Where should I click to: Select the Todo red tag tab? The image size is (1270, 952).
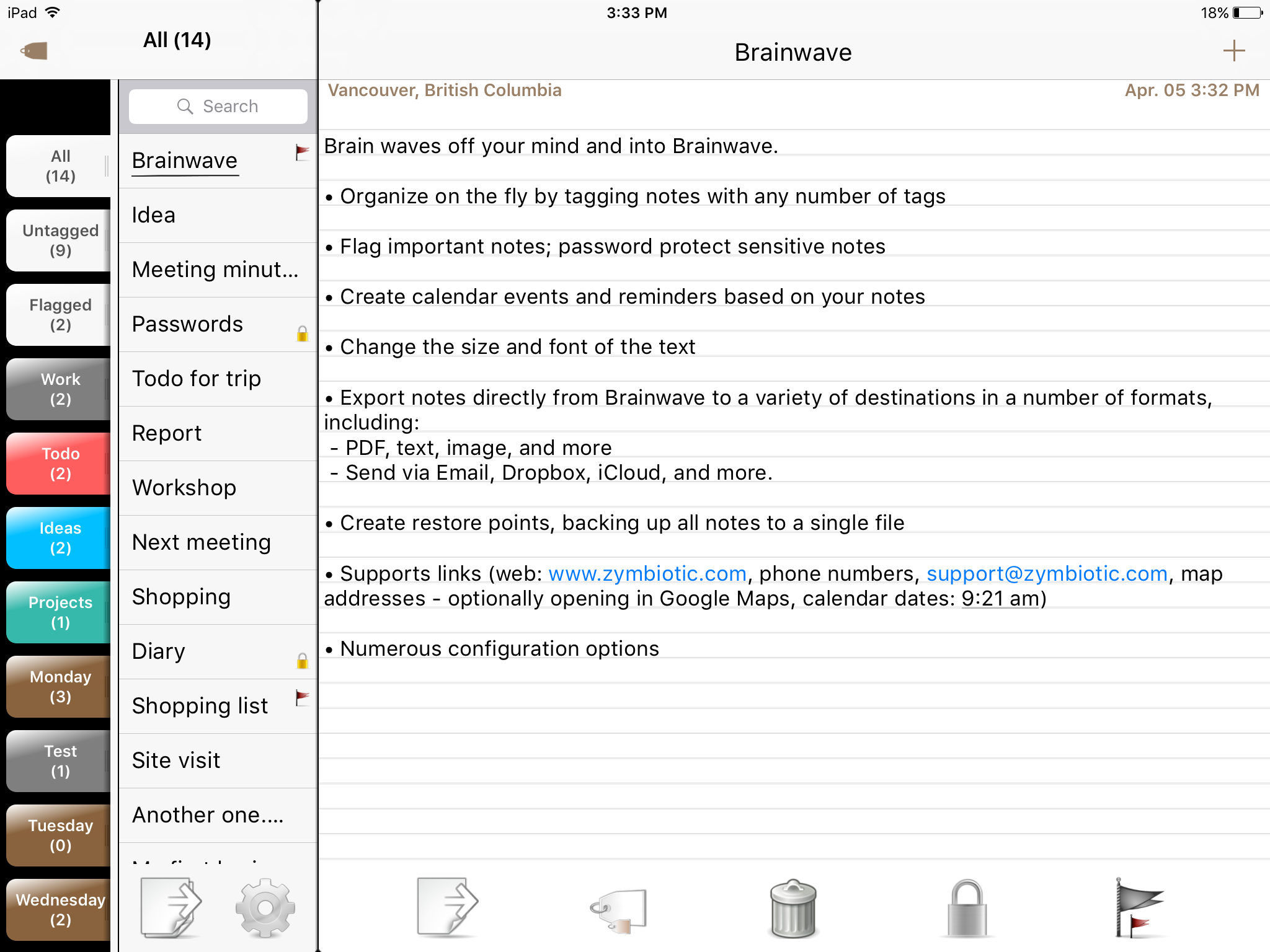click(60, 463)
